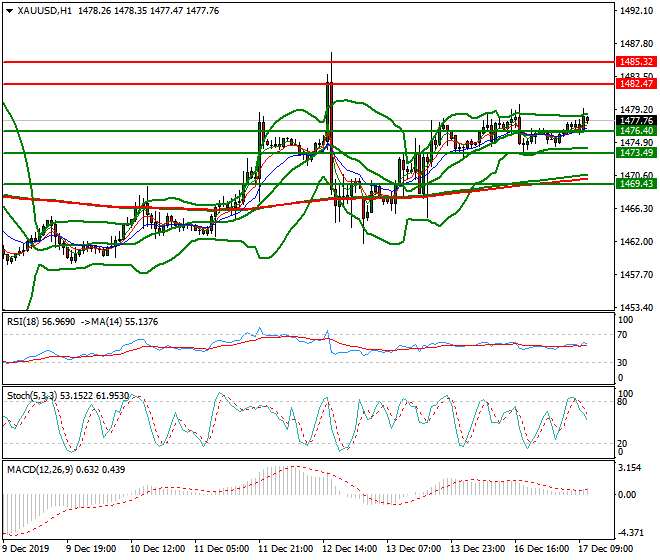Select the 1469.43 green support price label
The height and width of the screenshot is (560, 660).
click(x=636, y=184)
